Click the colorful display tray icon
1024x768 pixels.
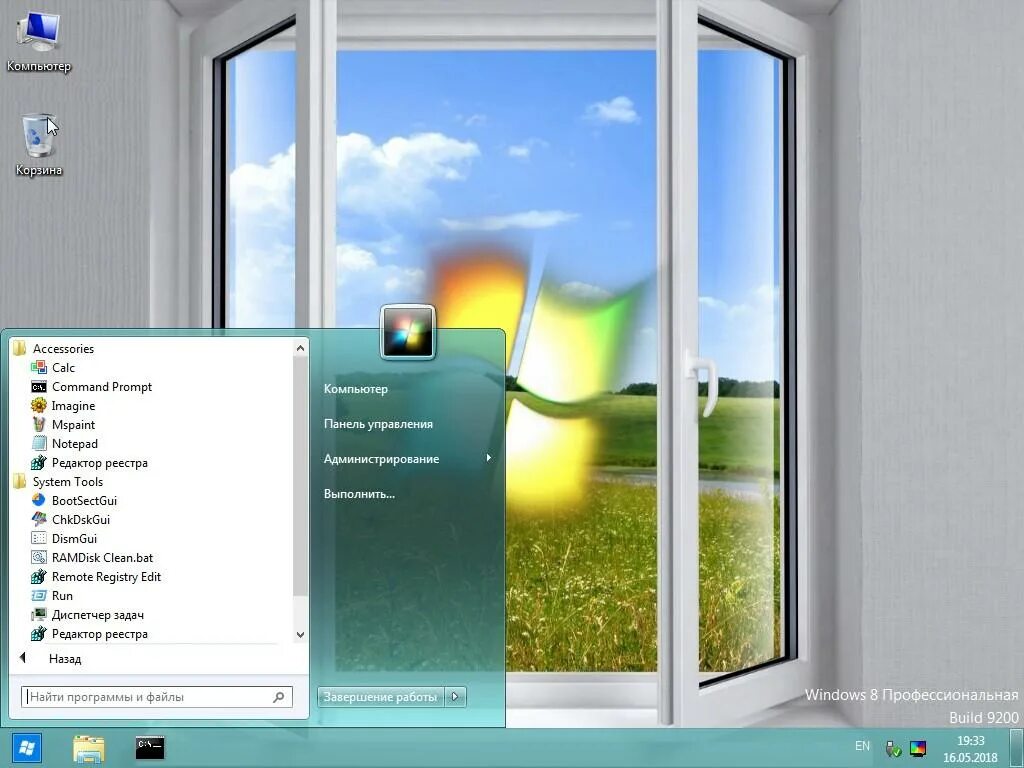click(918, 748)
